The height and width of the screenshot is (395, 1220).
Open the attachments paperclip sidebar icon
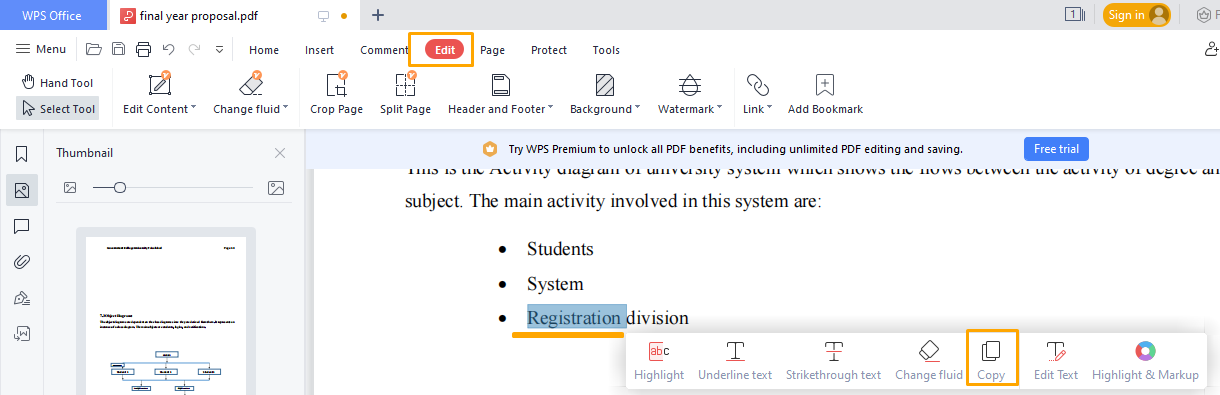(21, 262)
